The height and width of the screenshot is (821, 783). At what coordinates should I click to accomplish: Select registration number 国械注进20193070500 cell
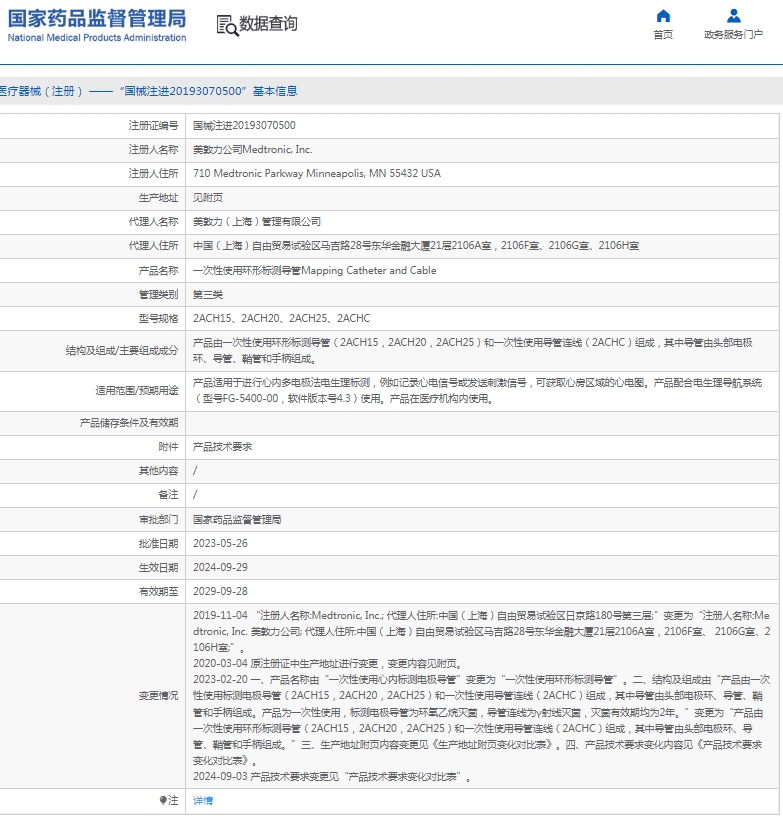coord(244,125)
